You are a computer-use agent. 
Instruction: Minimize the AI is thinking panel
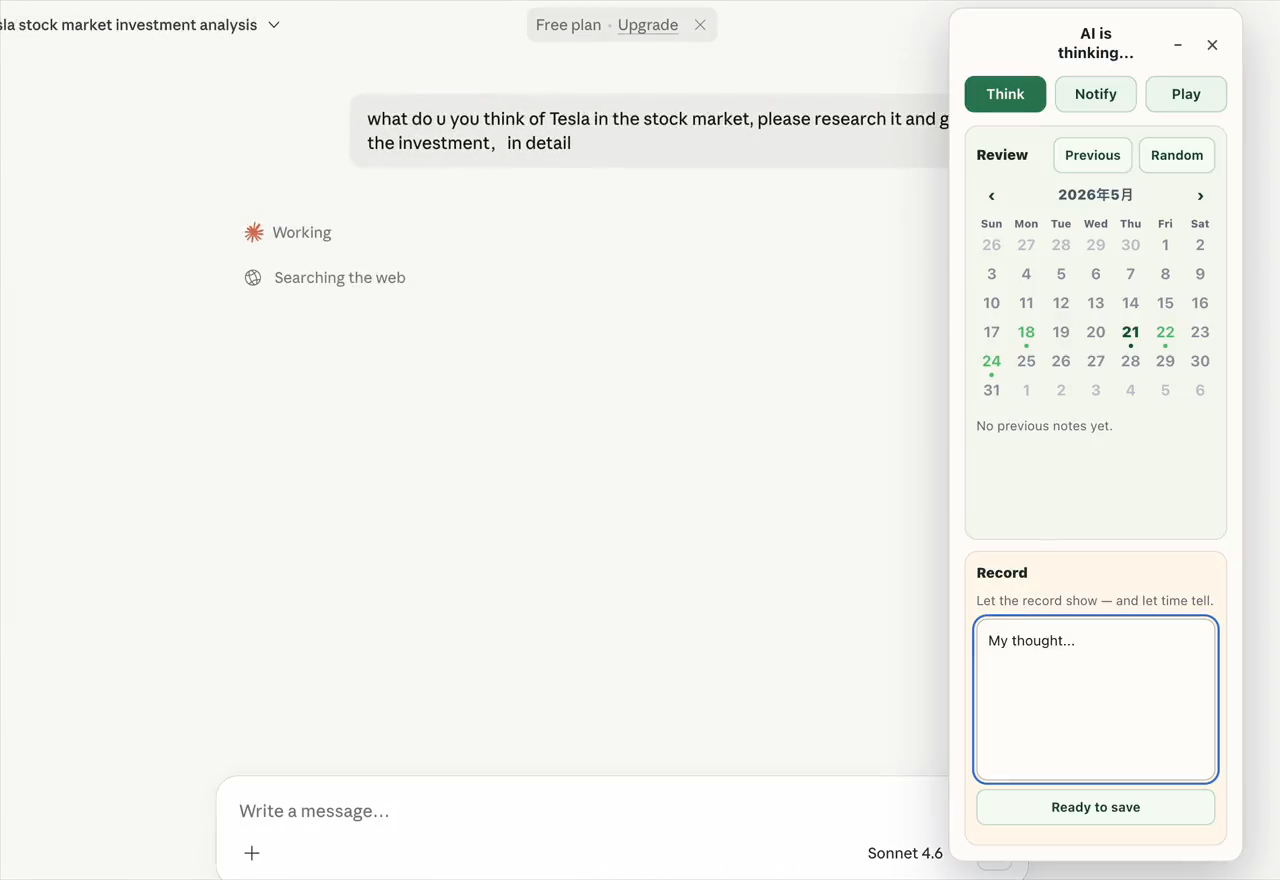1178,45
